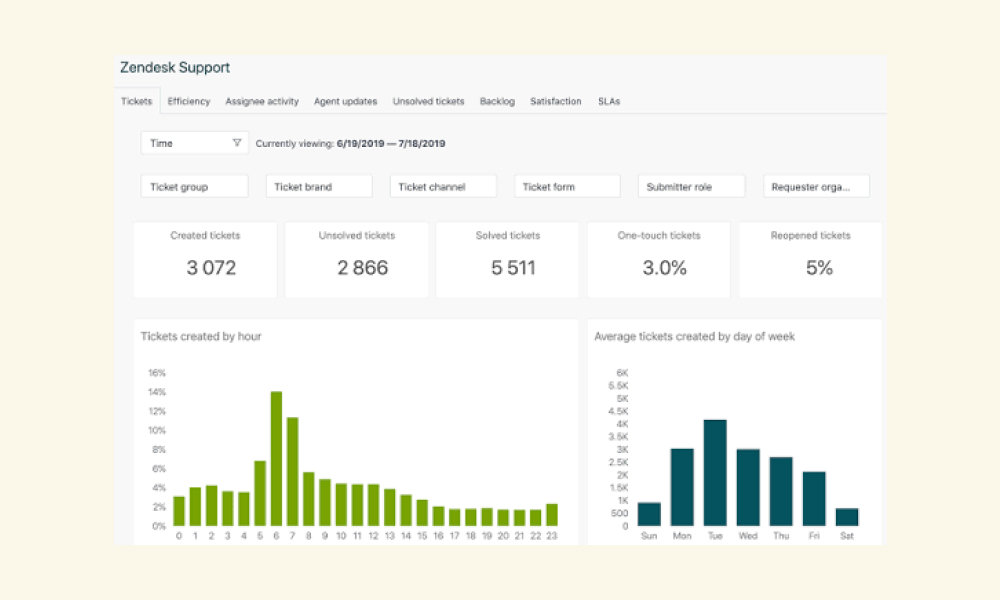Click the filter funnel icon in Time box

click(x=237, y=143)
